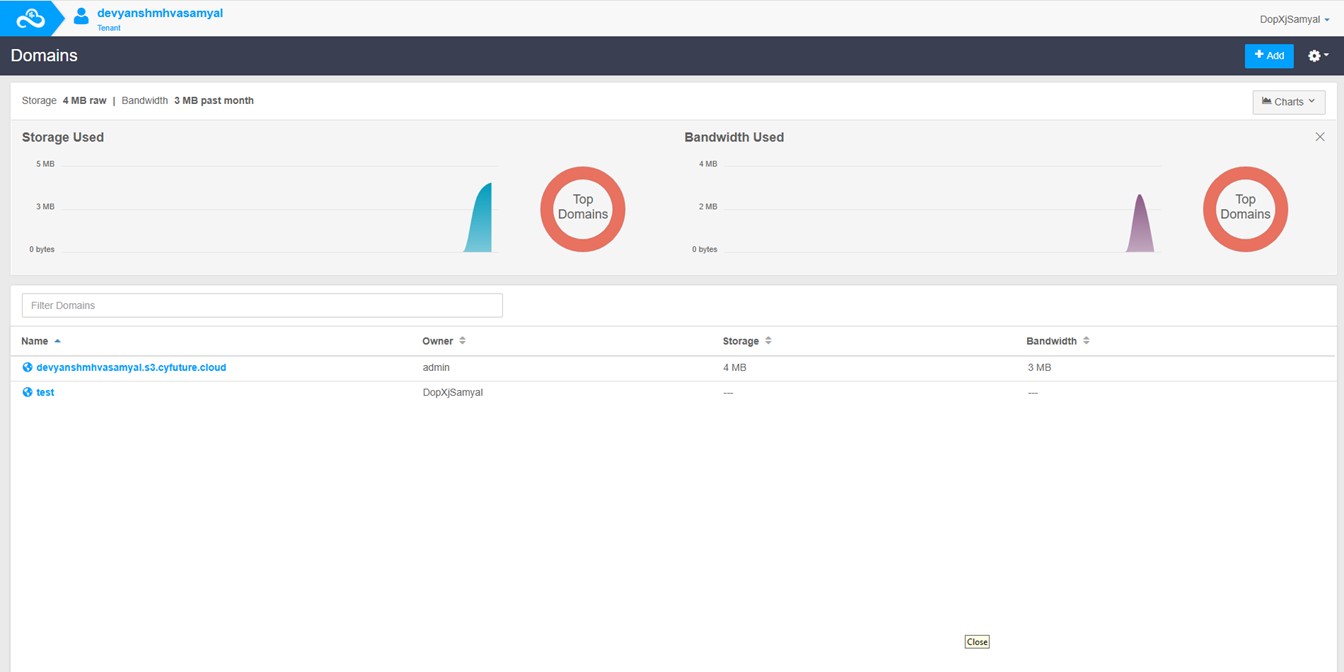Open devyanshmhvasamyal.s3.cyfuture.cloud domain link
This screenshot has height=672, width=1344.
131,368
